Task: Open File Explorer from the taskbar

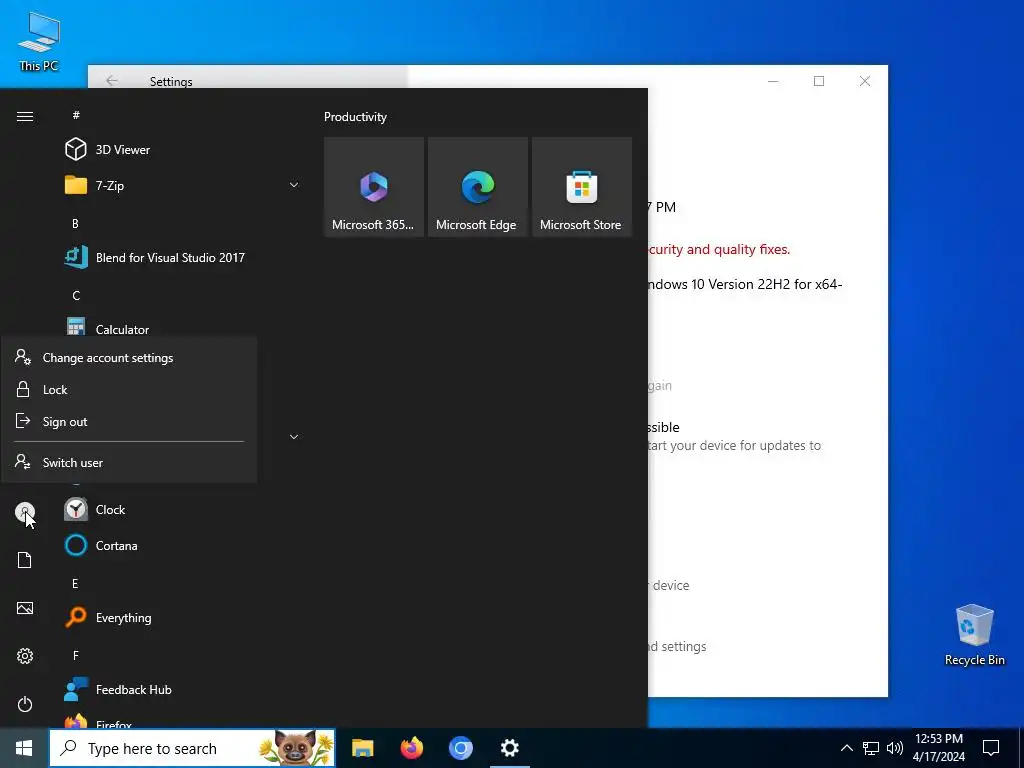Action: click(x=362, y=748)
